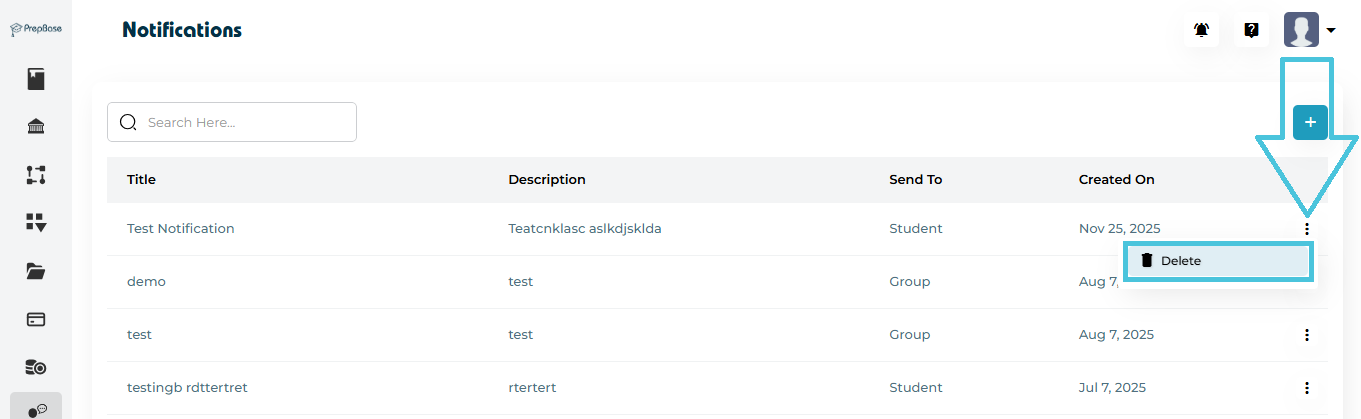Open the kebab menu for Test Notification row
Screen dimensions: 1361x419
pos(1306,228)
